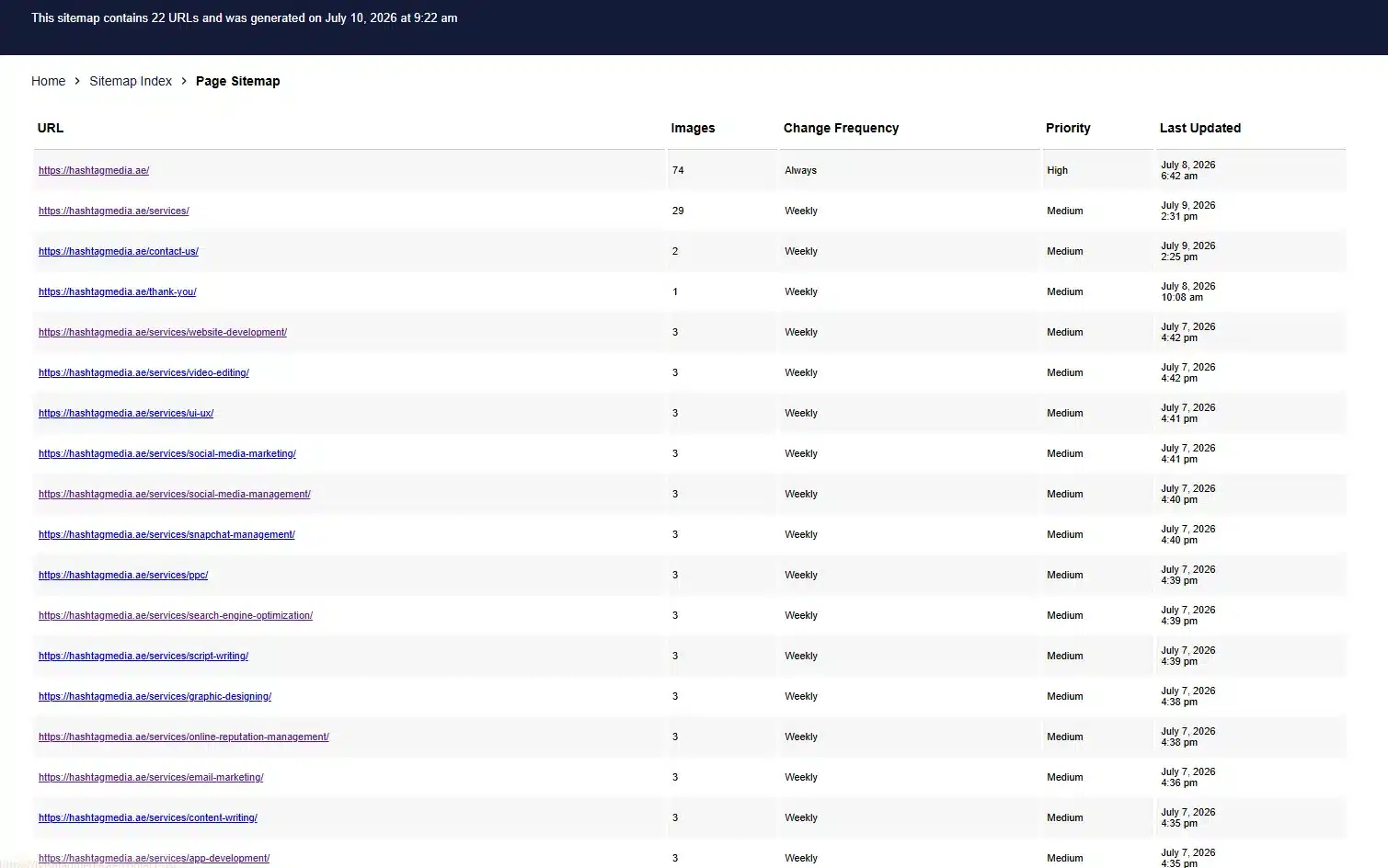Viewport: 1388px width, 868px height.
Task: Click the July 7, 2026 4:40 pm date in snapchat-management row
Action: [x=1187, y=534]
